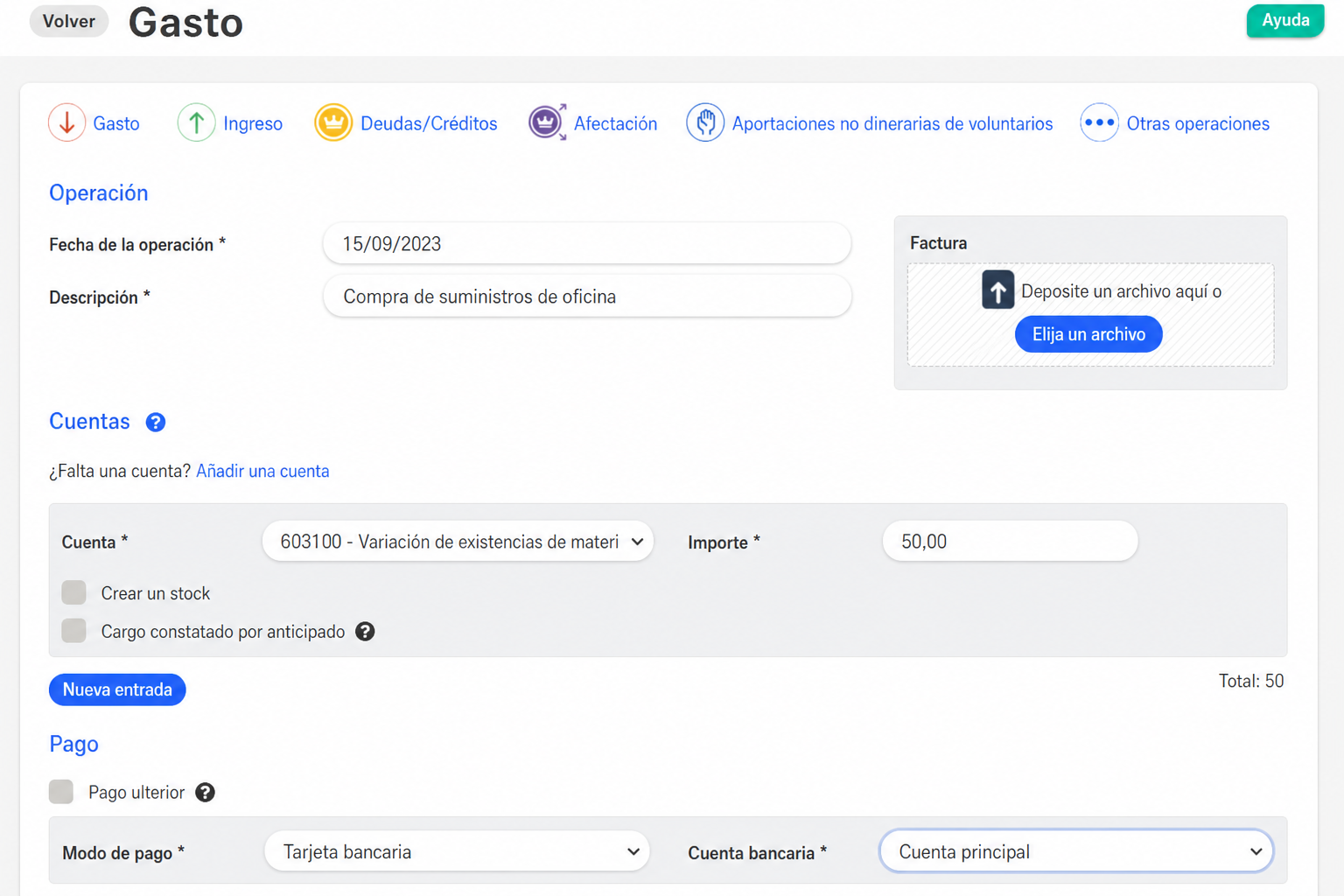Viewport: 1344px width, 896px height.
Task: Click the Elija un archivo button
Action: pyautogui.click(x=1088, y=334)
